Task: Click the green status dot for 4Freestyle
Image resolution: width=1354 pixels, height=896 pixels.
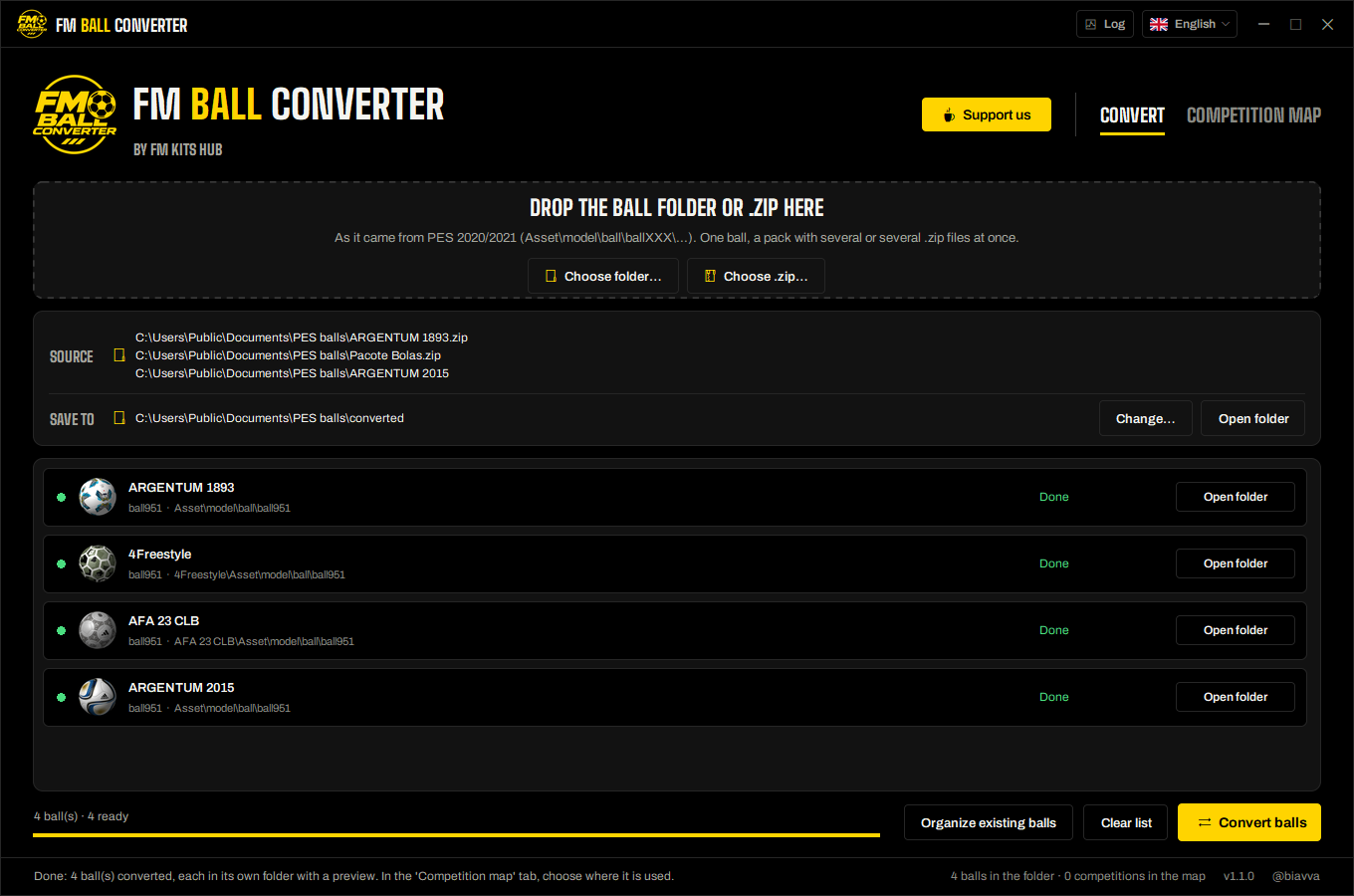Action: tap(61, 563)
